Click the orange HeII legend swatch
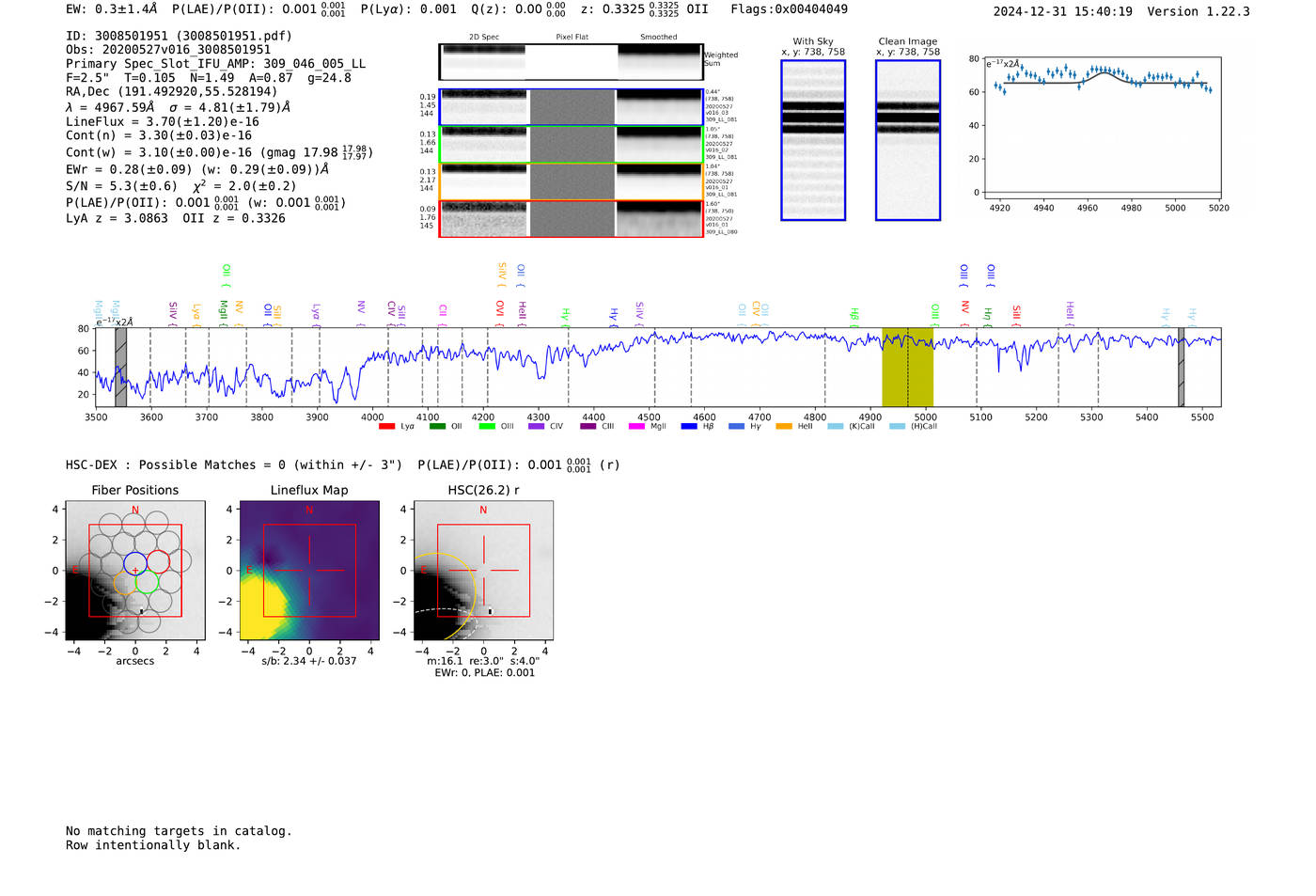The height and width of the screenshot is (896, 1316). pos(784,427)
